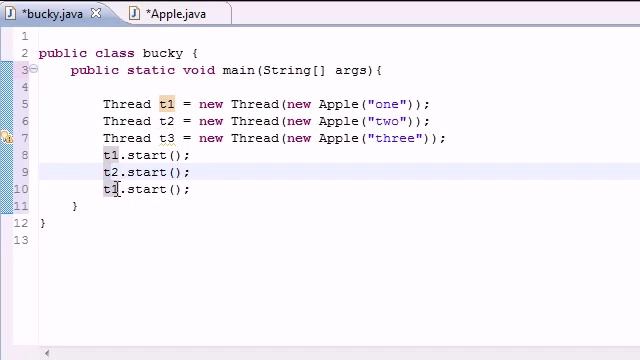Viewport: 640px width, 360px height.
Task: Click the left scroll arrow of horizontal scrollbar
Action: coord(47,353)
